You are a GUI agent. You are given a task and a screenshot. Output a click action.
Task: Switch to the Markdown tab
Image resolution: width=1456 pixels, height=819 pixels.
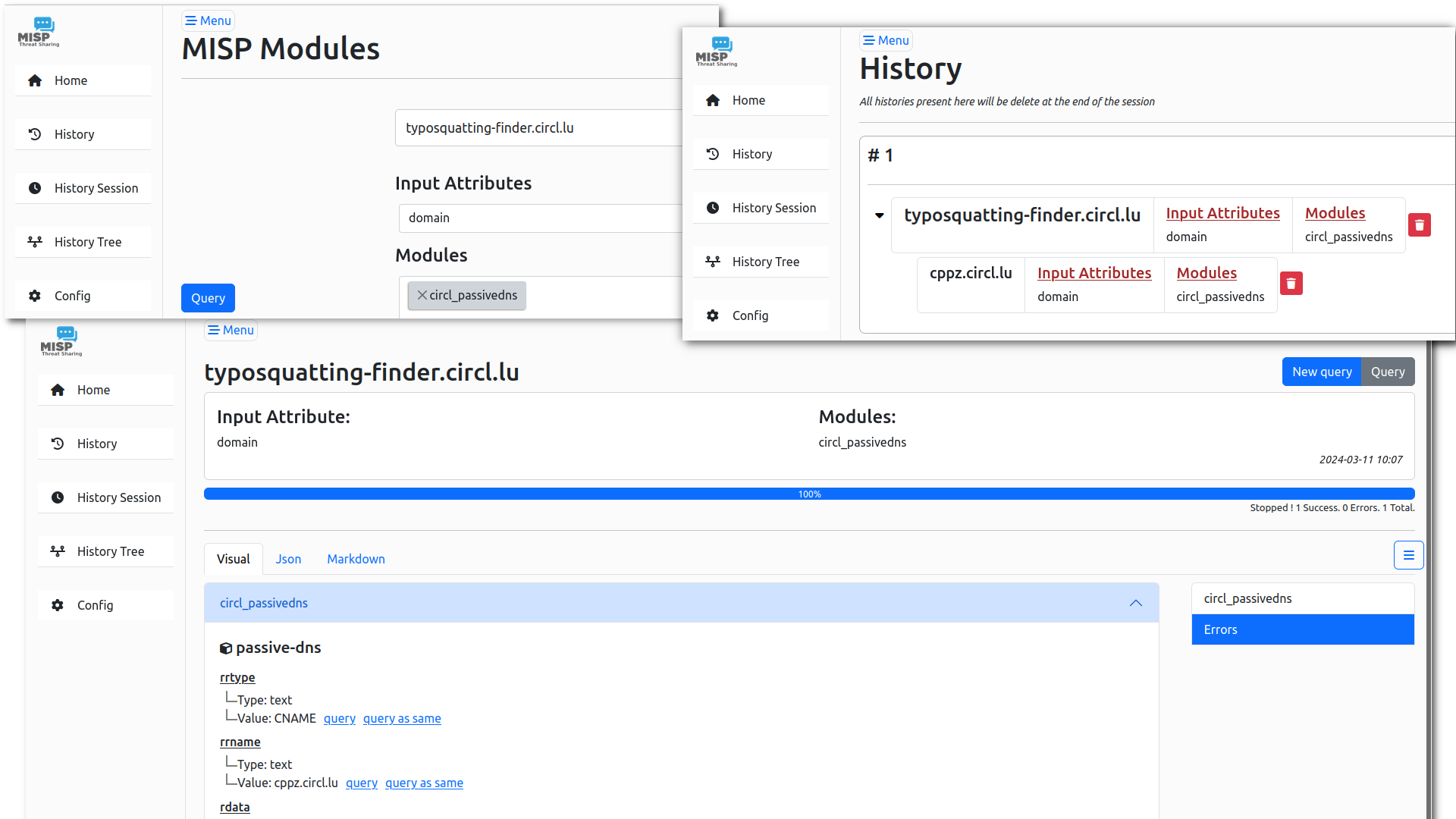(356, 559)
